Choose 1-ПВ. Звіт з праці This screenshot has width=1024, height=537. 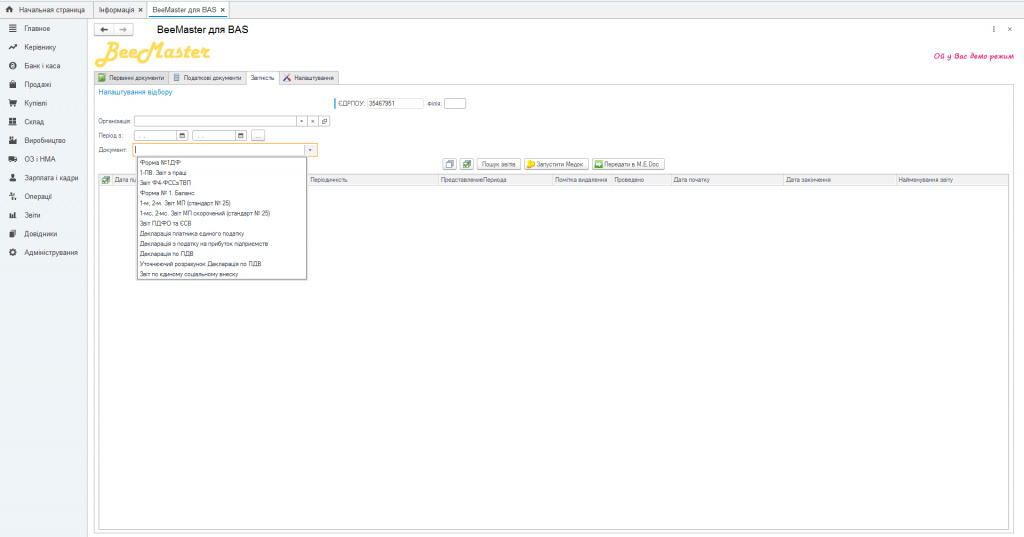click(x=221, y=172)
